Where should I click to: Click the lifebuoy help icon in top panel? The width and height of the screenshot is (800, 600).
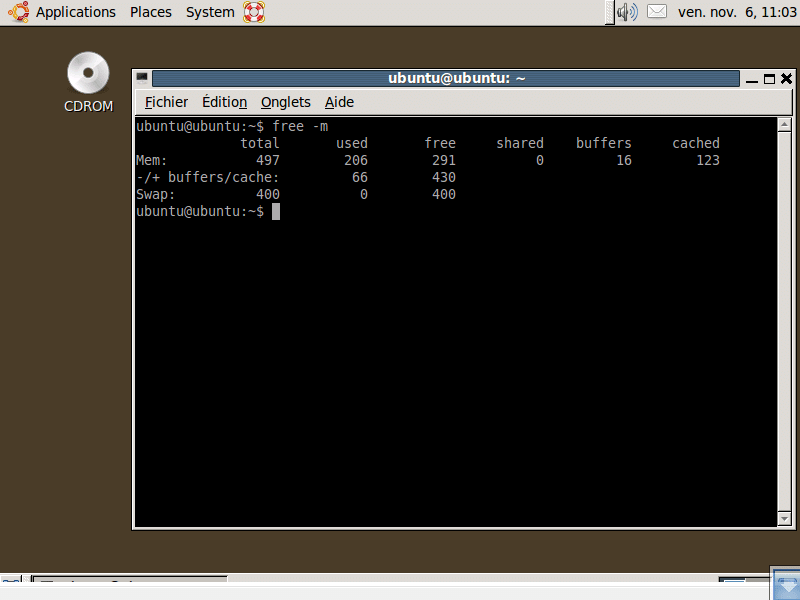254,12
